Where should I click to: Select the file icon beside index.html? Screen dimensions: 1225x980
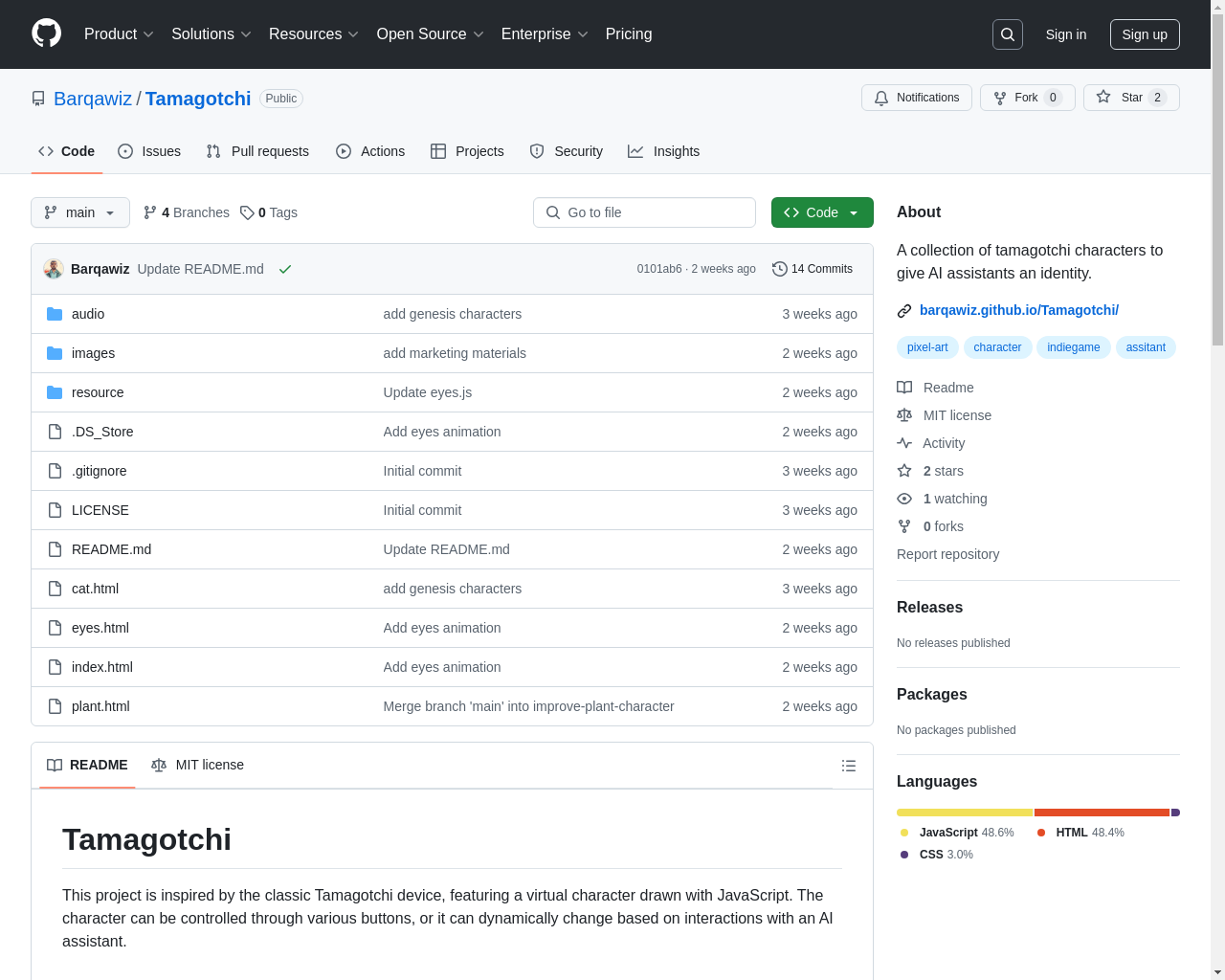[55, 667]
